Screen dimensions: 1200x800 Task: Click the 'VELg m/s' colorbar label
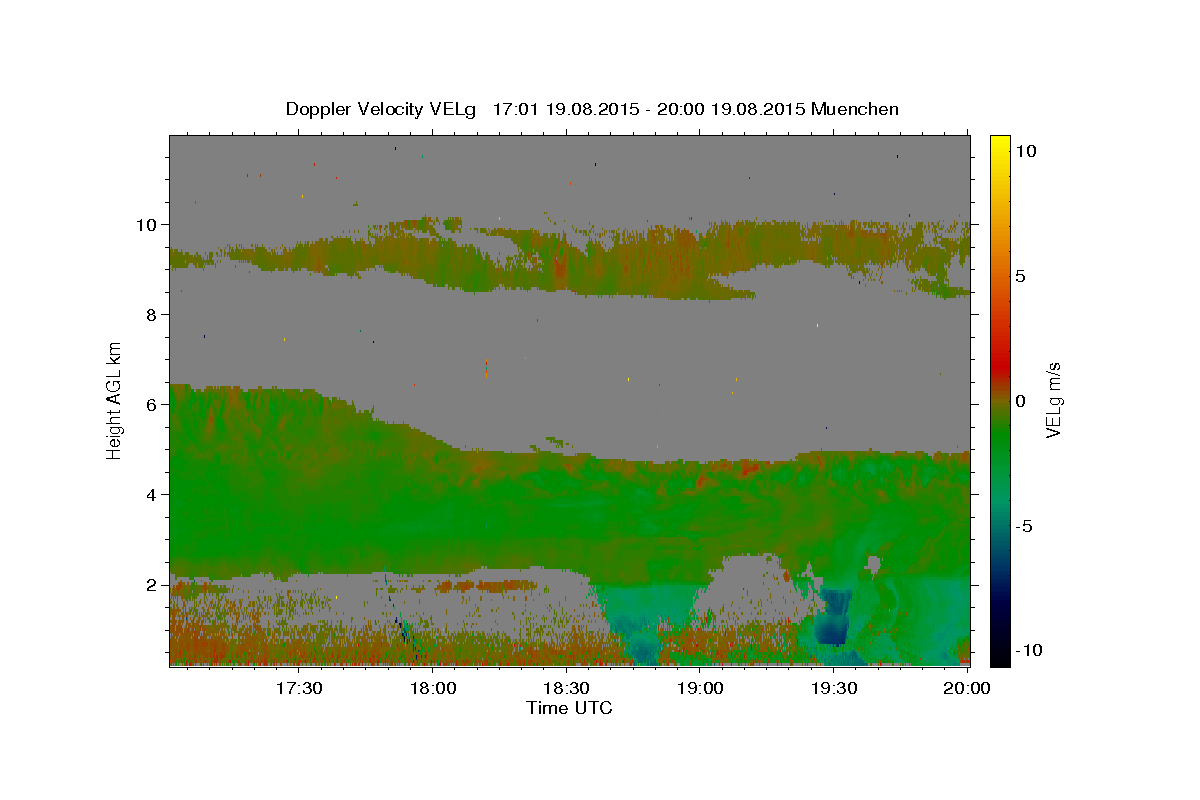(x=1053, y=400)
